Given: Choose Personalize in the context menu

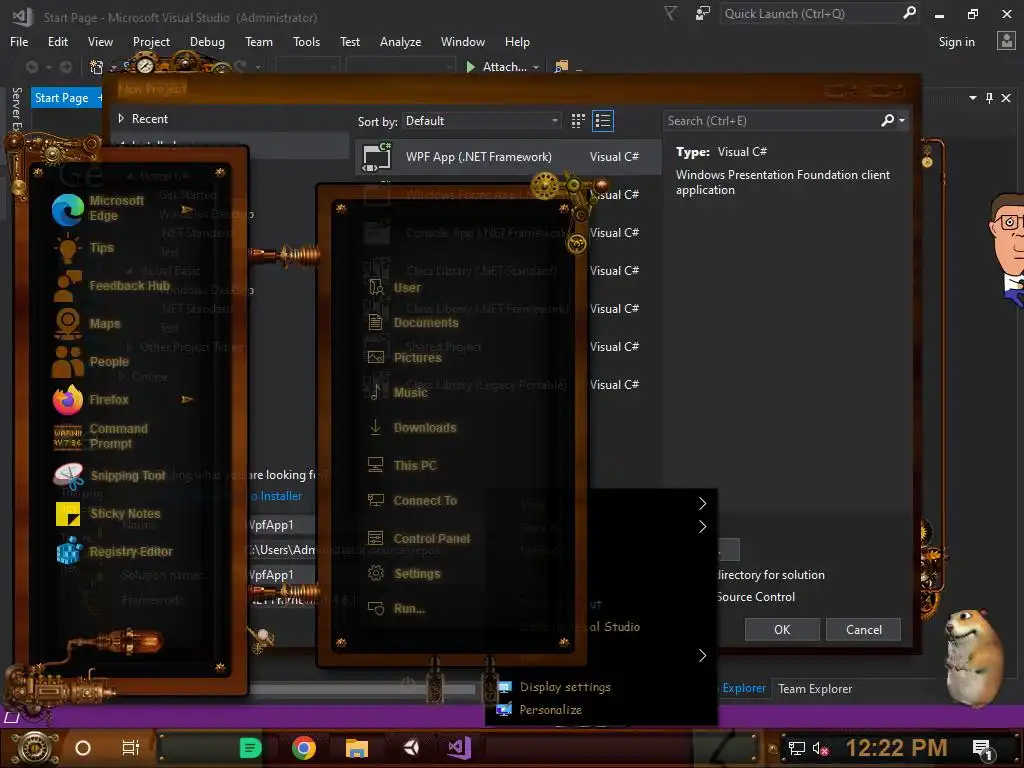Looking at the screenshot, I should 550,710.
